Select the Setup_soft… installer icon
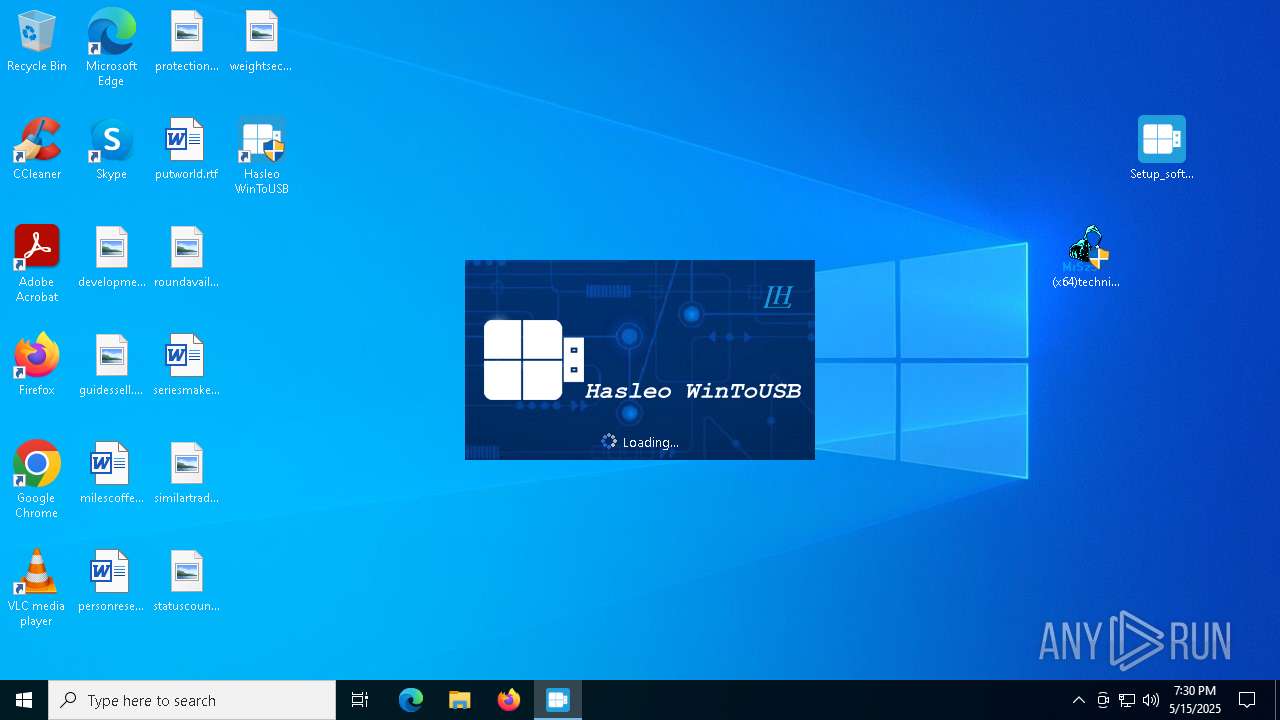 point(1161,148)
